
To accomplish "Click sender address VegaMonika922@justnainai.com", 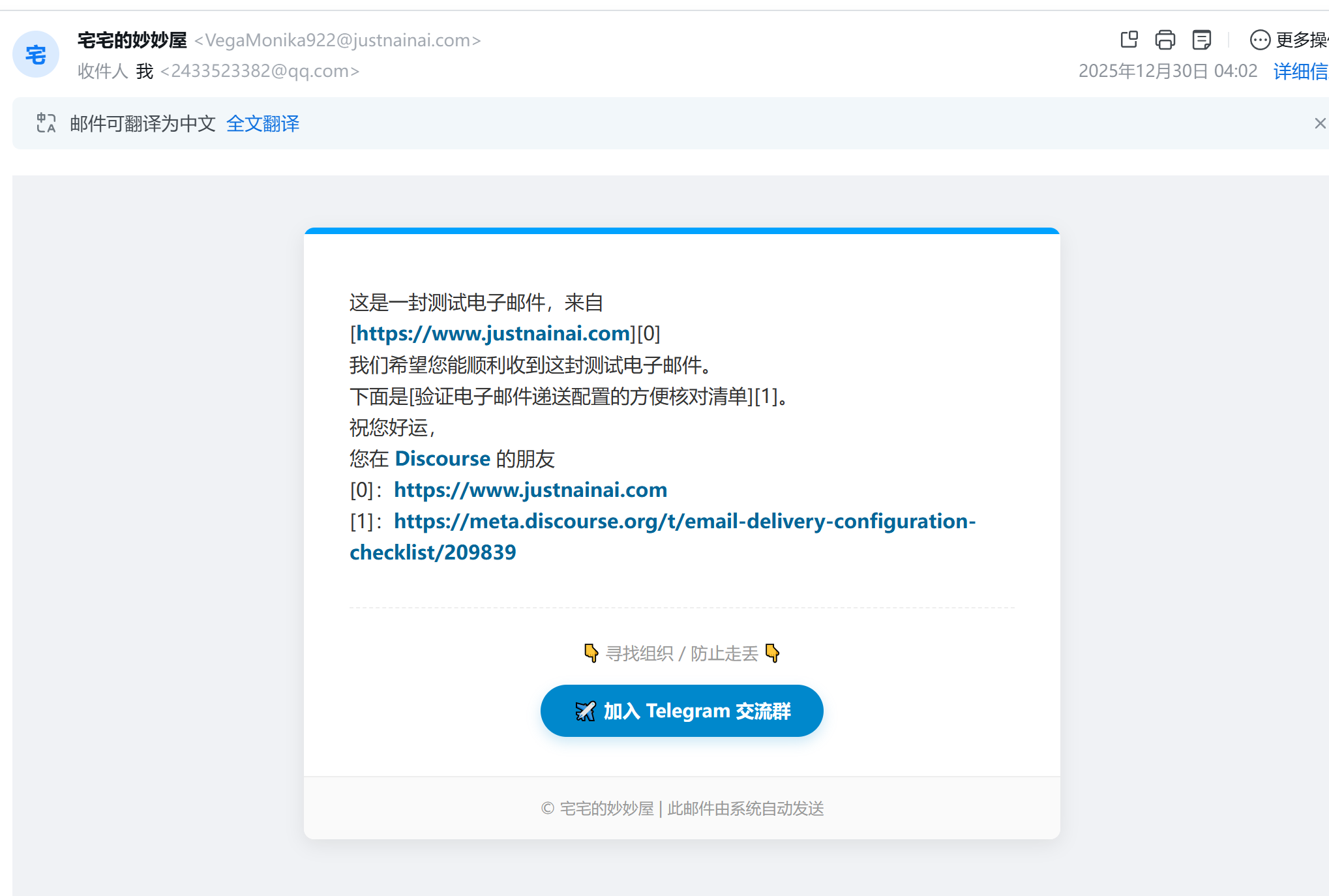I will (x=338, y=40).
